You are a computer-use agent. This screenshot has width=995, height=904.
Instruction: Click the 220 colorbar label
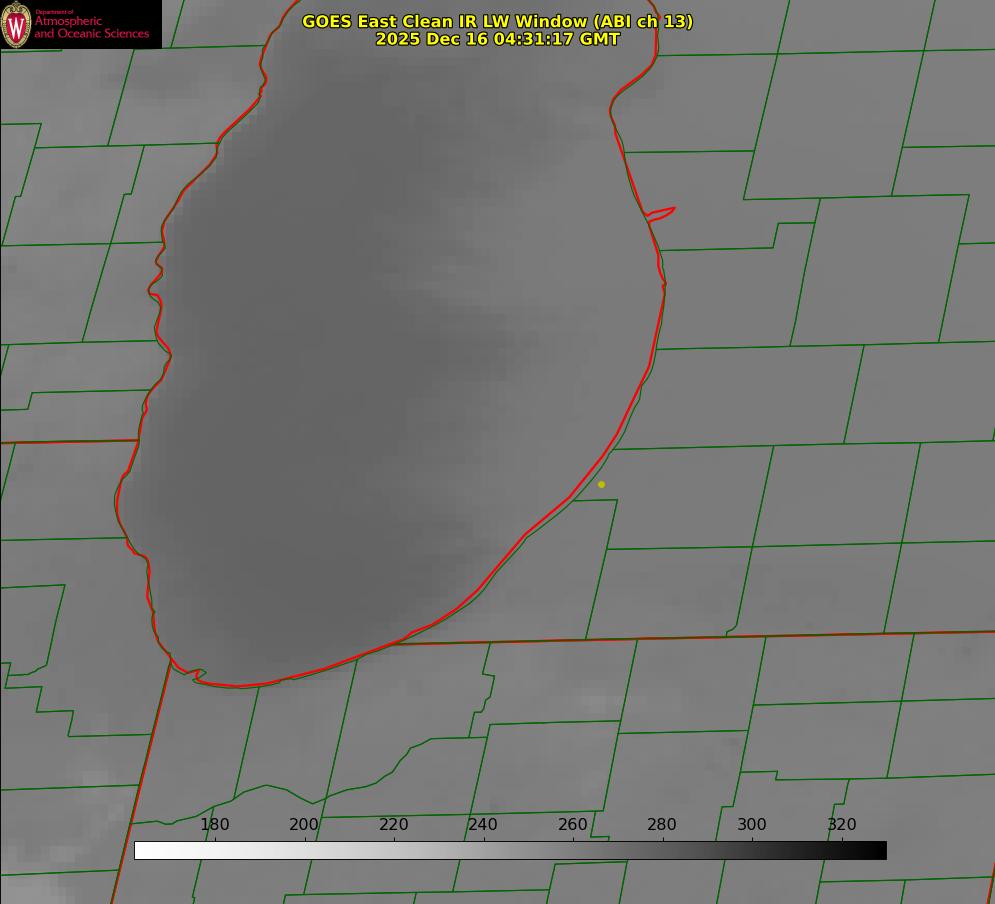pos(393,824)
